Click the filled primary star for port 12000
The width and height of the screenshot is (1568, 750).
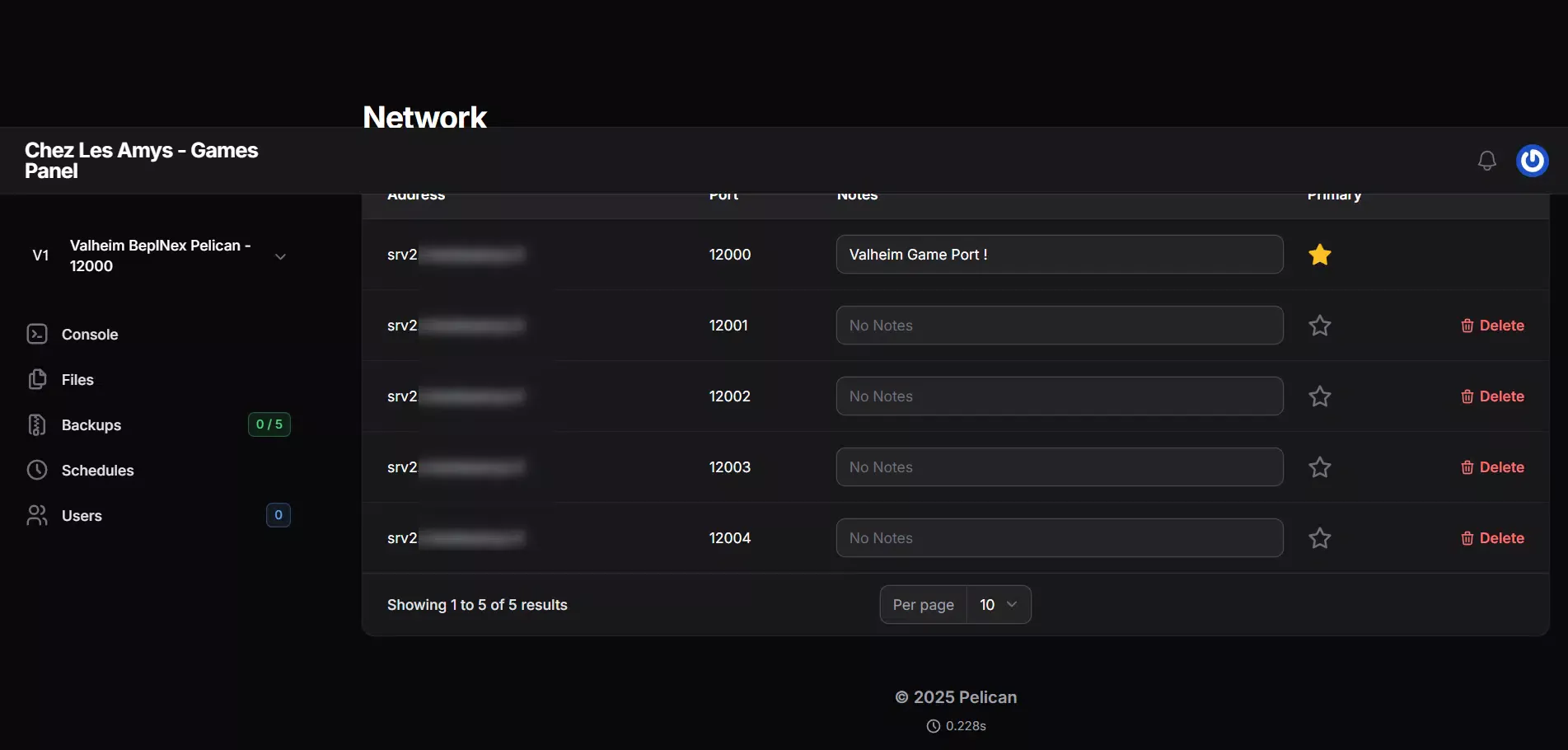click(1319, 255)
